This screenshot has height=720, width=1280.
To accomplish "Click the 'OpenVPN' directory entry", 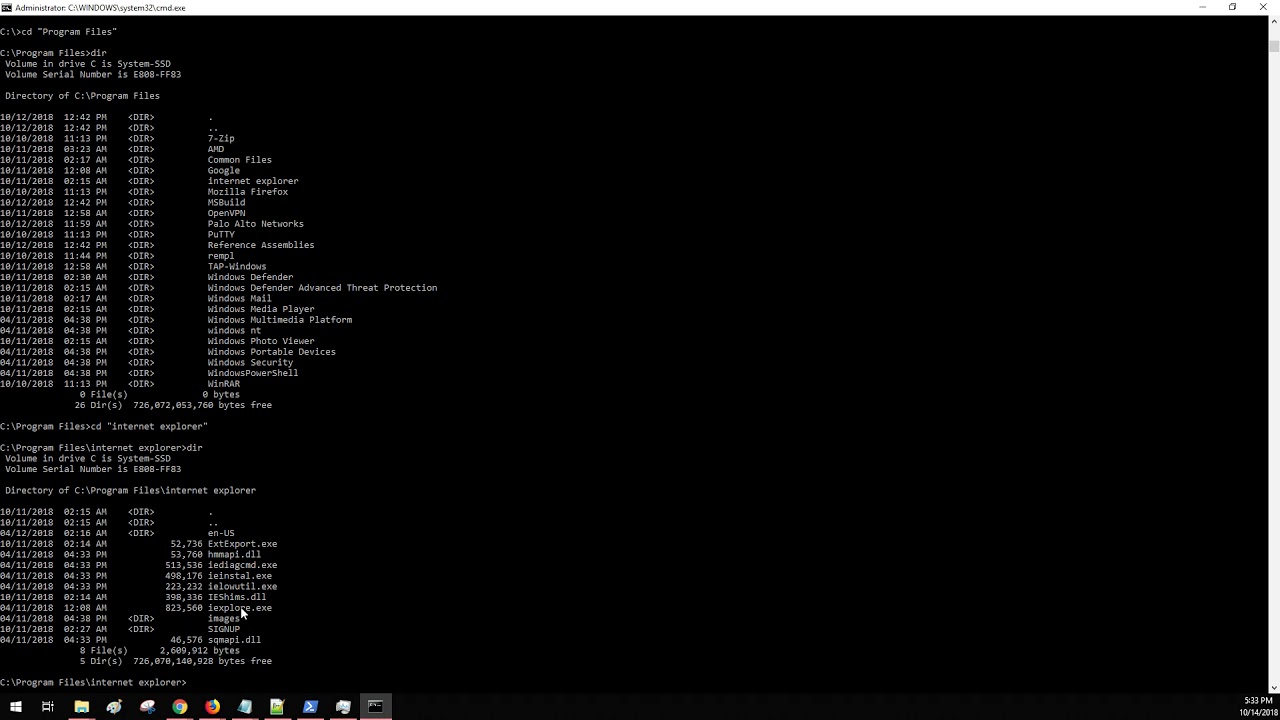I will point(227,213).
